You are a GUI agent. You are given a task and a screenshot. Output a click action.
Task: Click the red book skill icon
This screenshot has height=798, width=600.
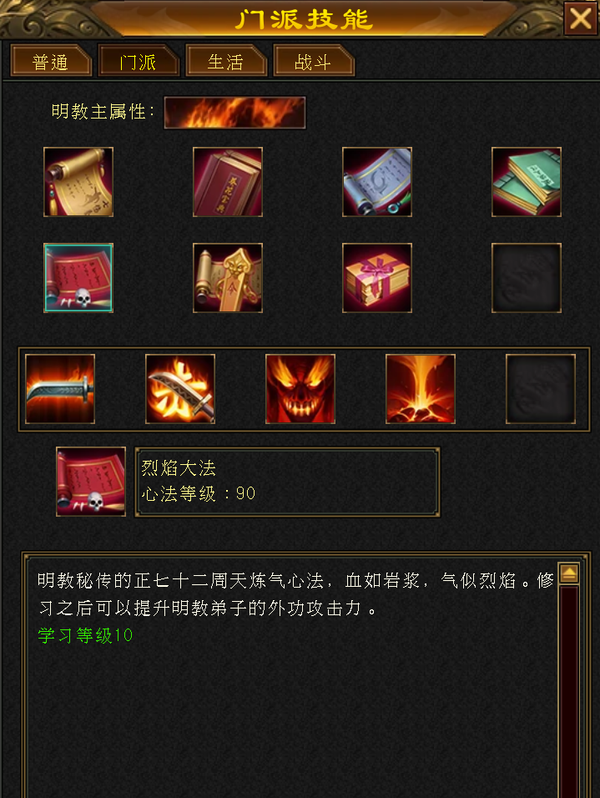coord(228,182)
